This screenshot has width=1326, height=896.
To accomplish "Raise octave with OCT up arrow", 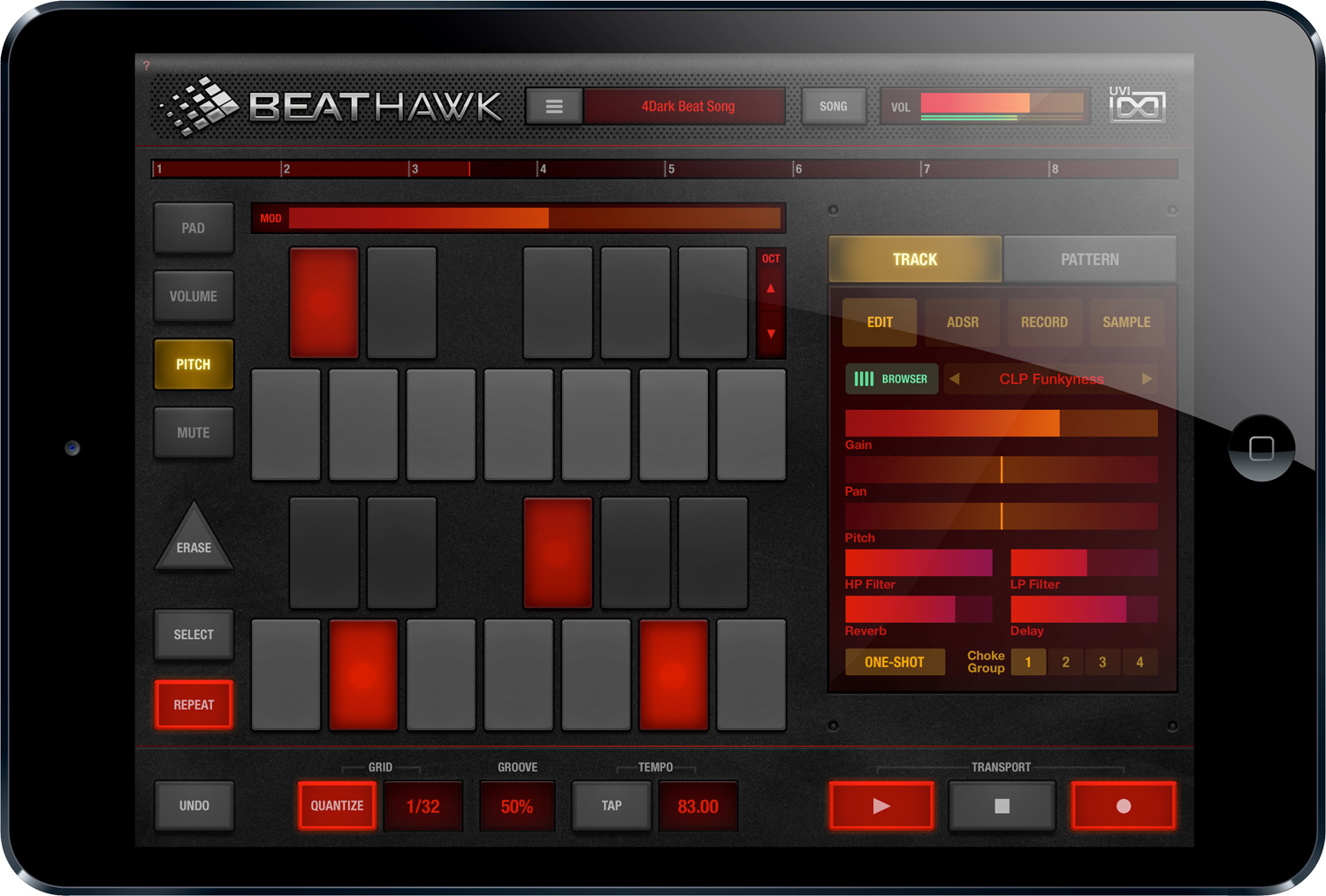I will point(771,288).
